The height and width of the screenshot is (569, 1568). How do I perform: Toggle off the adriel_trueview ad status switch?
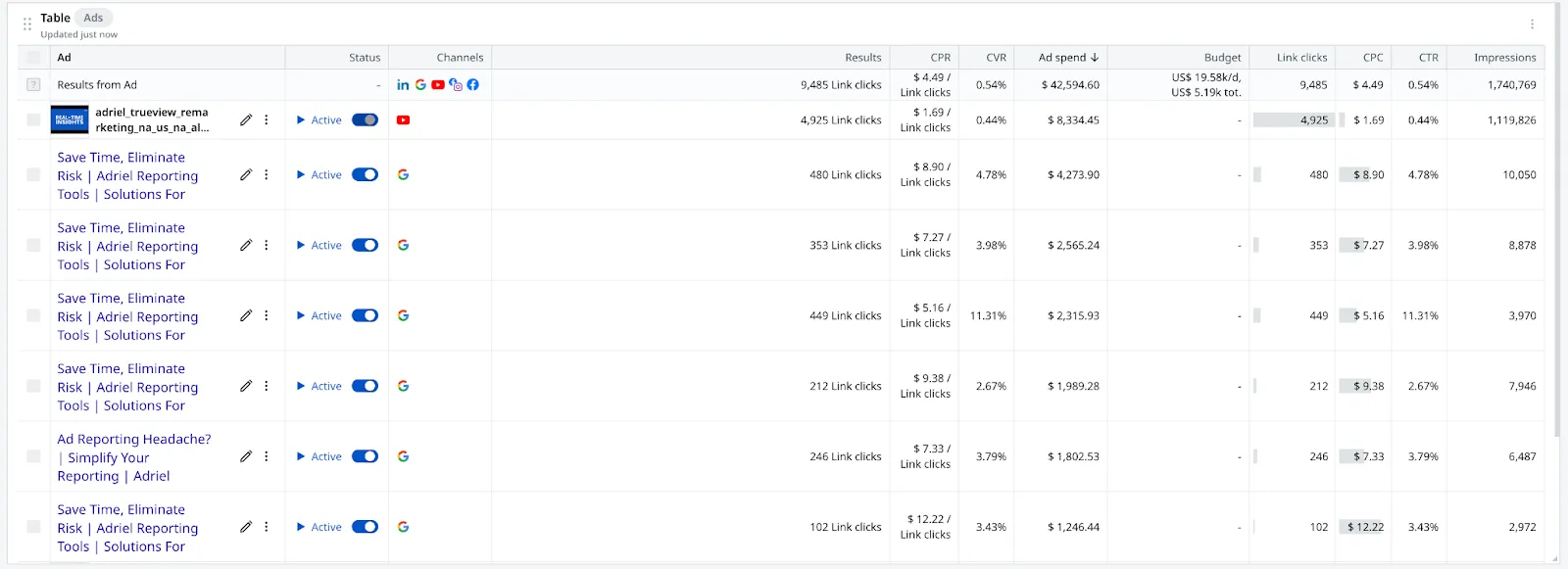(x=365, y=120)
